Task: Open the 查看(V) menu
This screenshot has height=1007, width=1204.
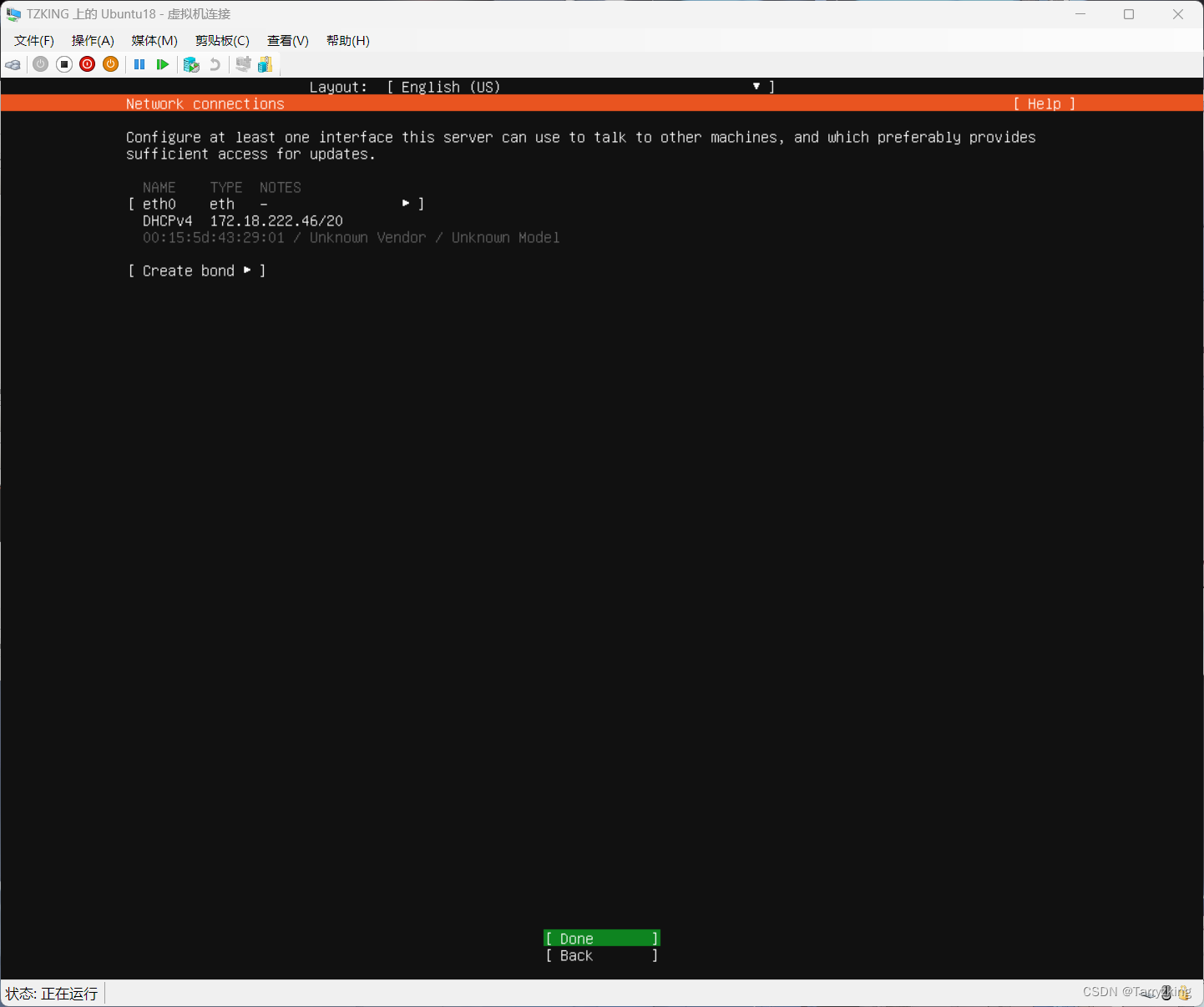Action: pyautogui.click(x=288, y=40)
